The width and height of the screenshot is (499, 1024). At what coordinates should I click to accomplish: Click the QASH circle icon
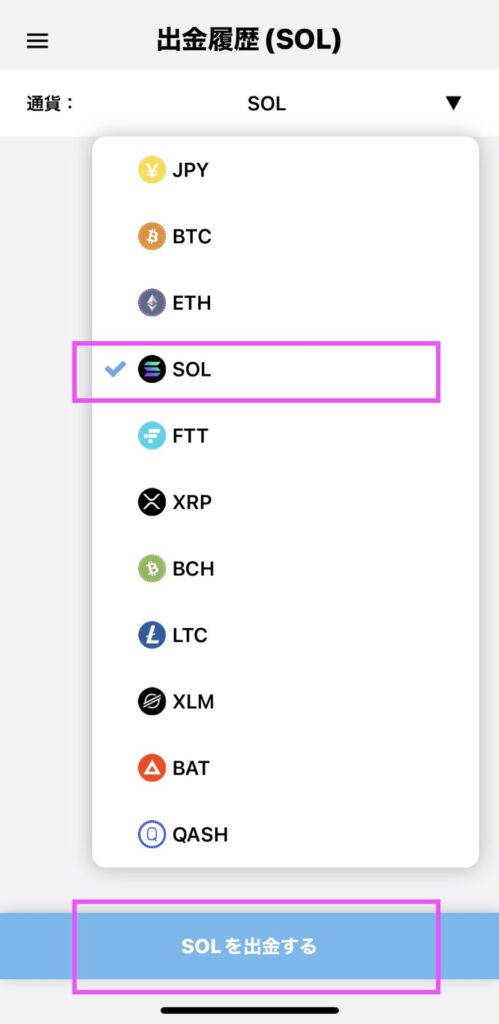pyautogui.click(x=152, y=834)
